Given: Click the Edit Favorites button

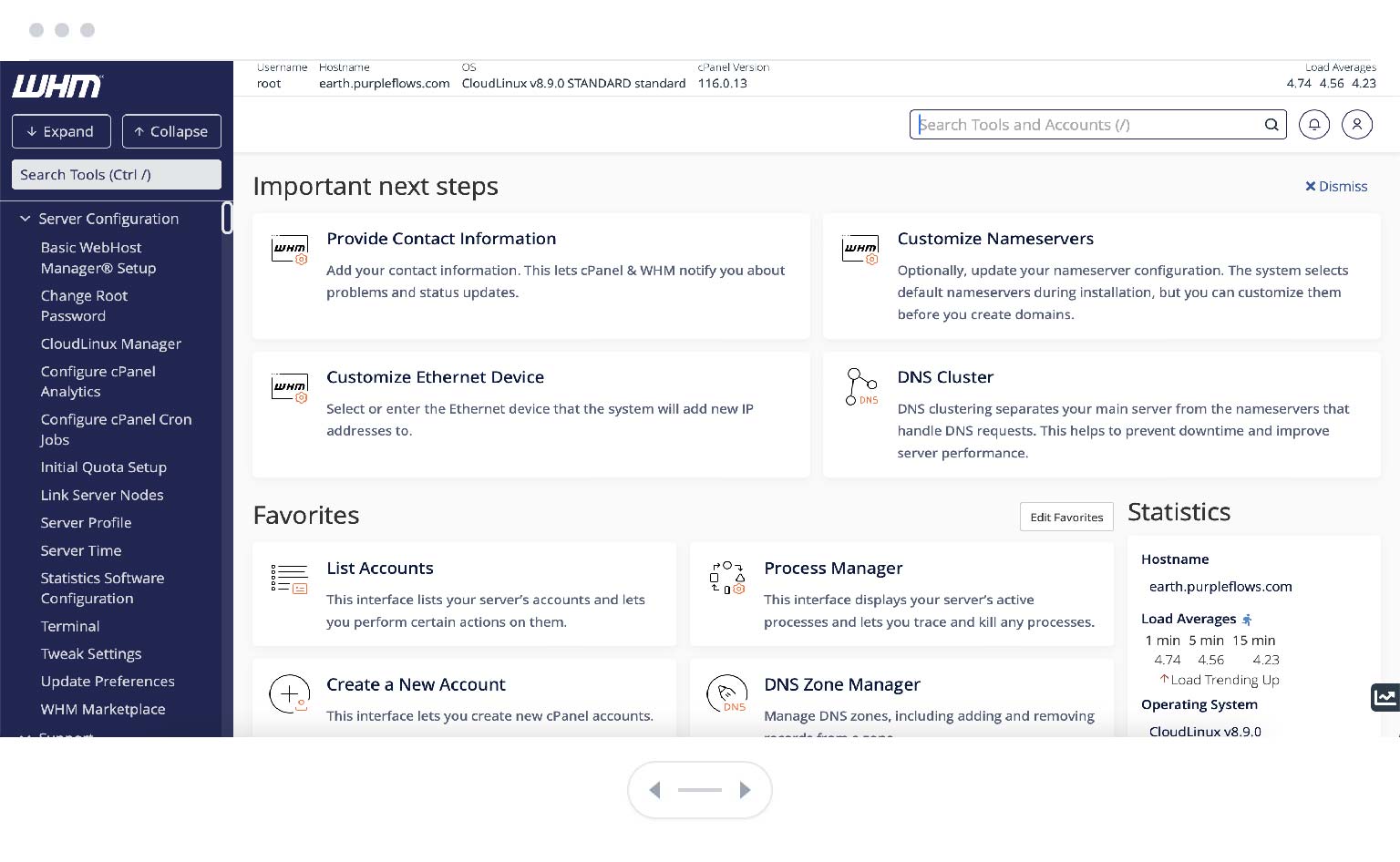Looking at the screenshot, I should 1065,517.
